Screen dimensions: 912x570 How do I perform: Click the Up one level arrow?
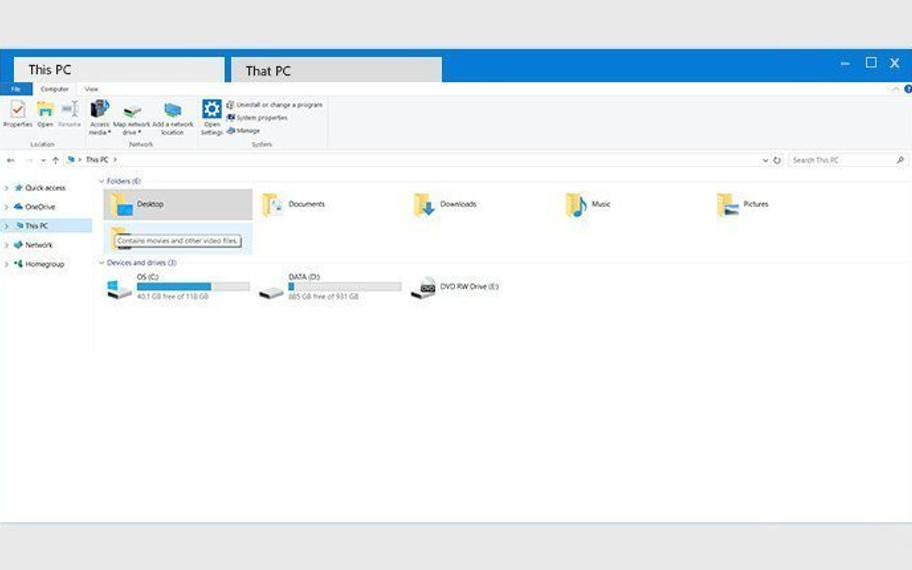click(x=55, y=160)
